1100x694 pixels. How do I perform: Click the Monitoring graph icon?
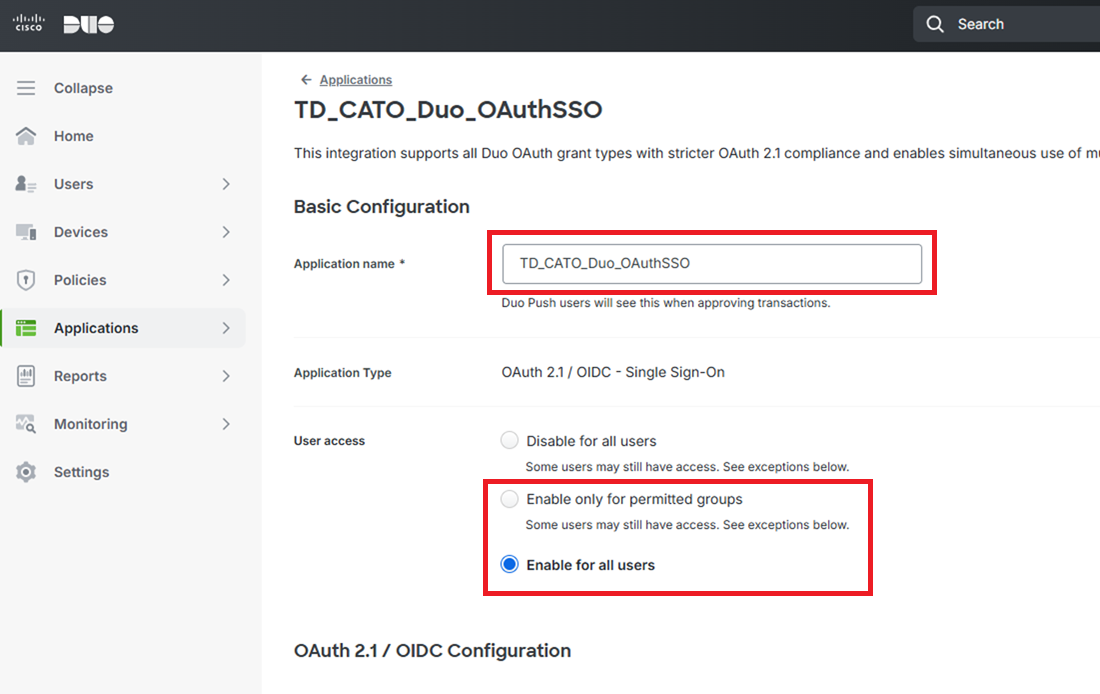tap(26, 424)
